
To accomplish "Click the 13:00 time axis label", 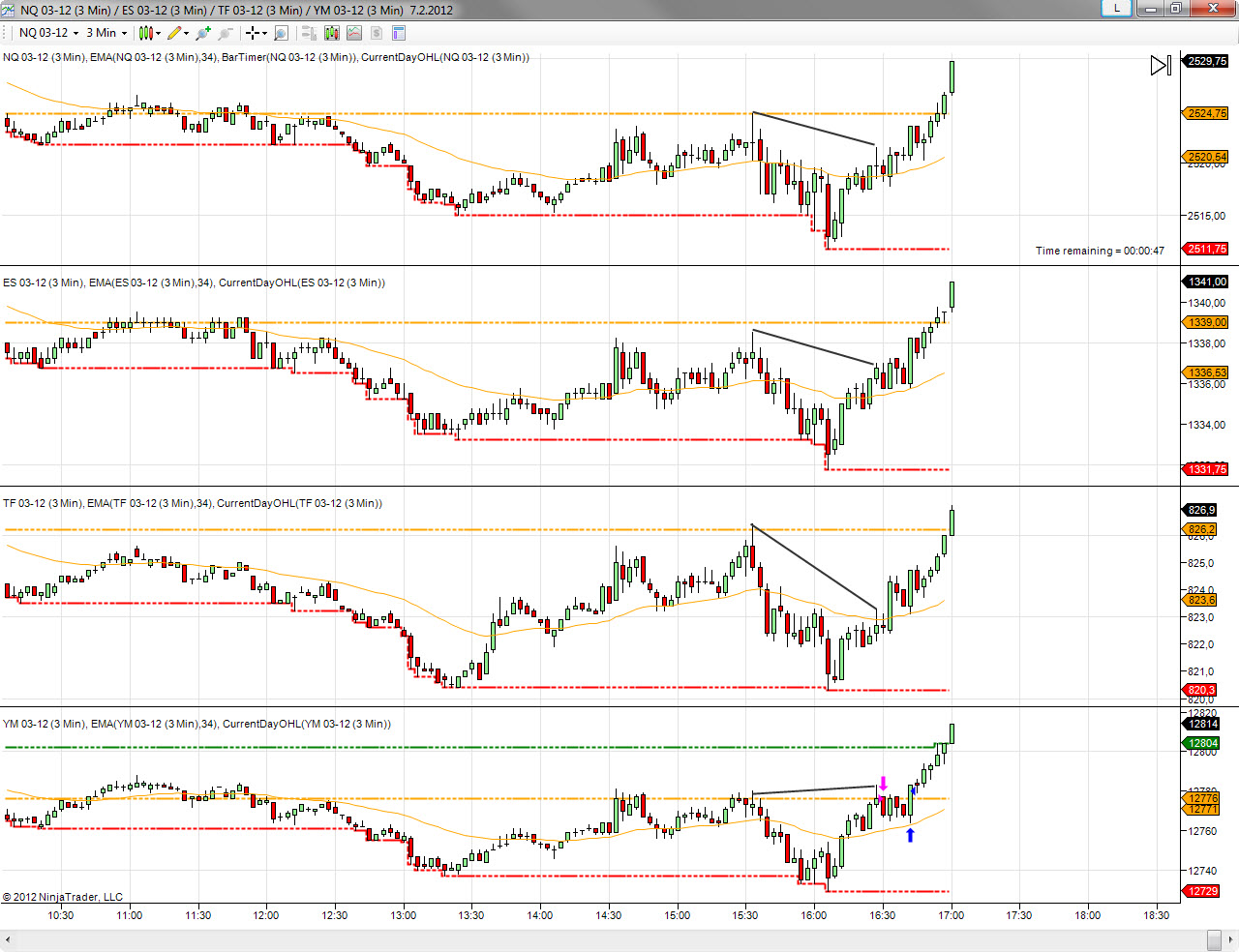I will [x=404, y=915].
